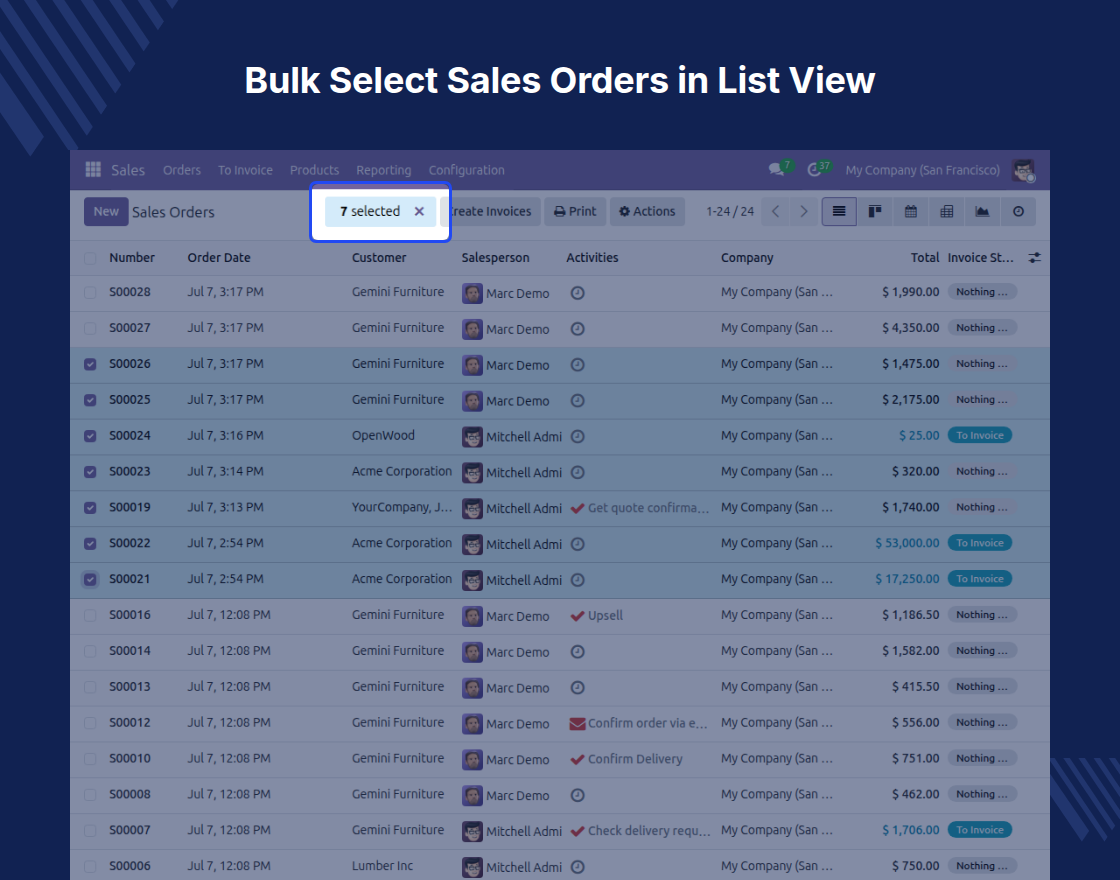Click the user avatar in top bar
This screenshot has width=1120, height=880.
point(1024,170)
